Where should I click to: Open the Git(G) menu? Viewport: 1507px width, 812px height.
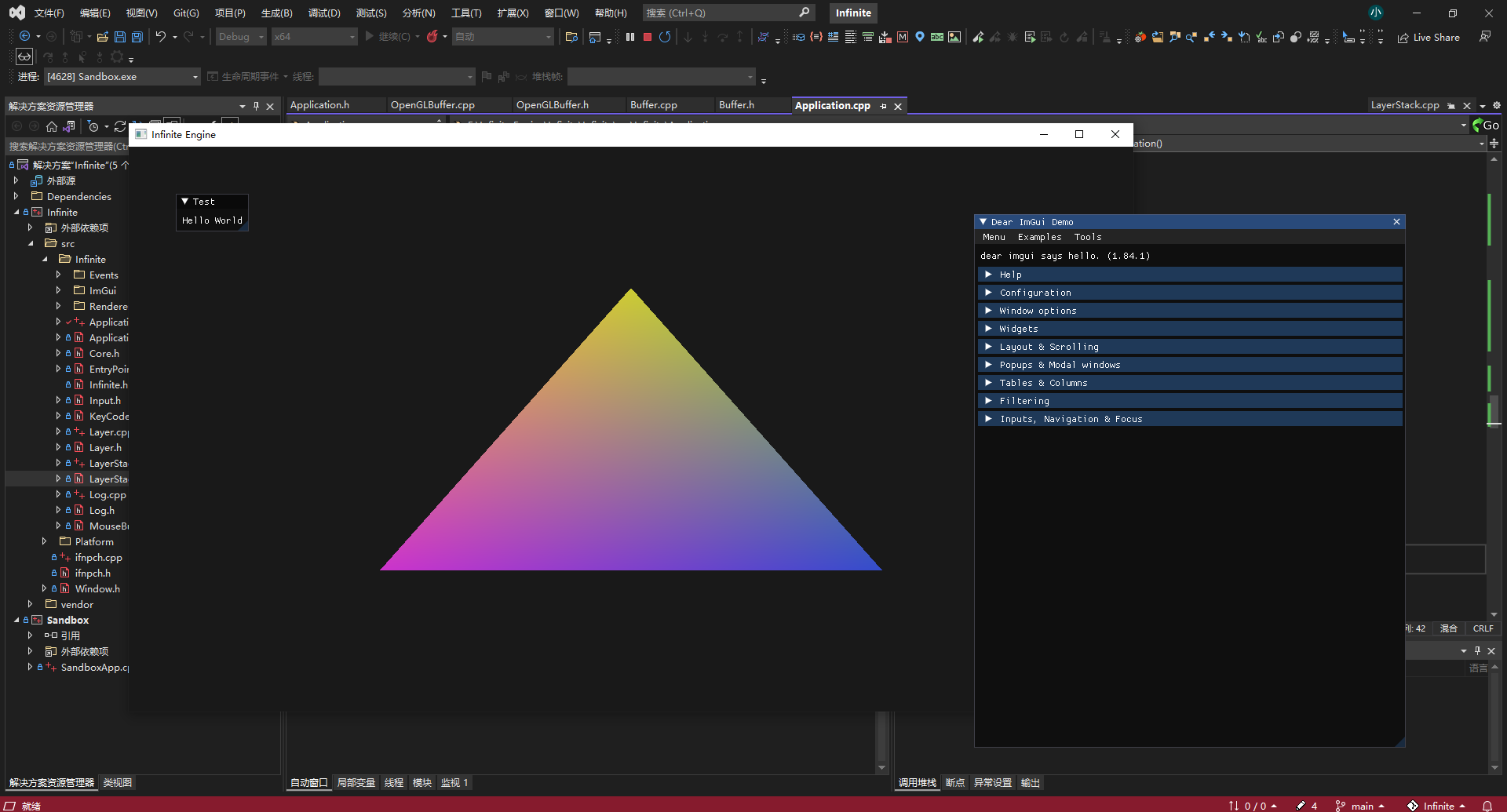tap(186, 13)
